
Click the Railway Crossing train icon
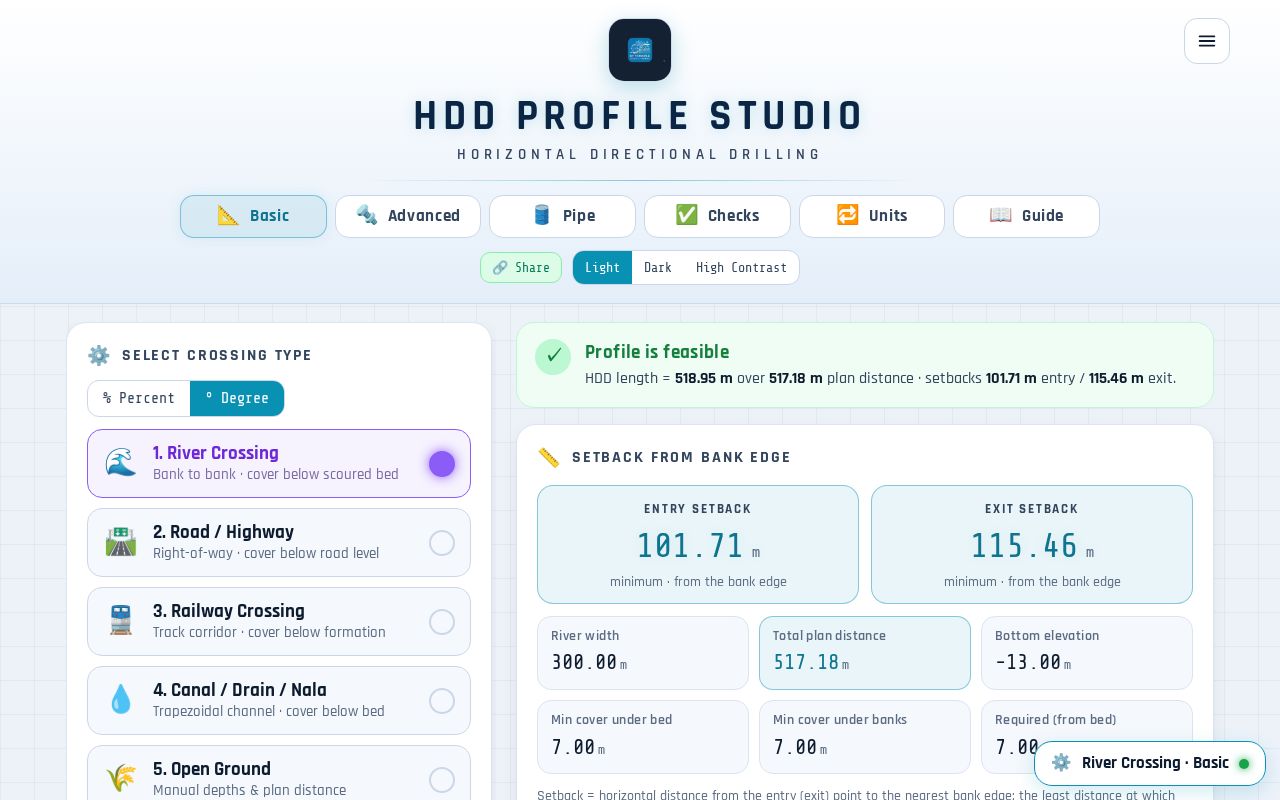(121, 621)
